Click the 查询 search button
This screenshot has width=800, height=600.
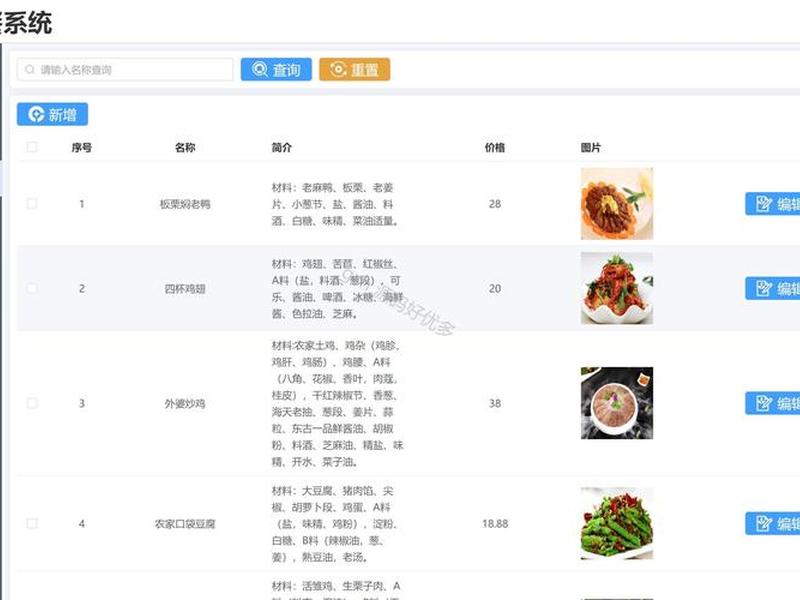(x=276, y=69)
